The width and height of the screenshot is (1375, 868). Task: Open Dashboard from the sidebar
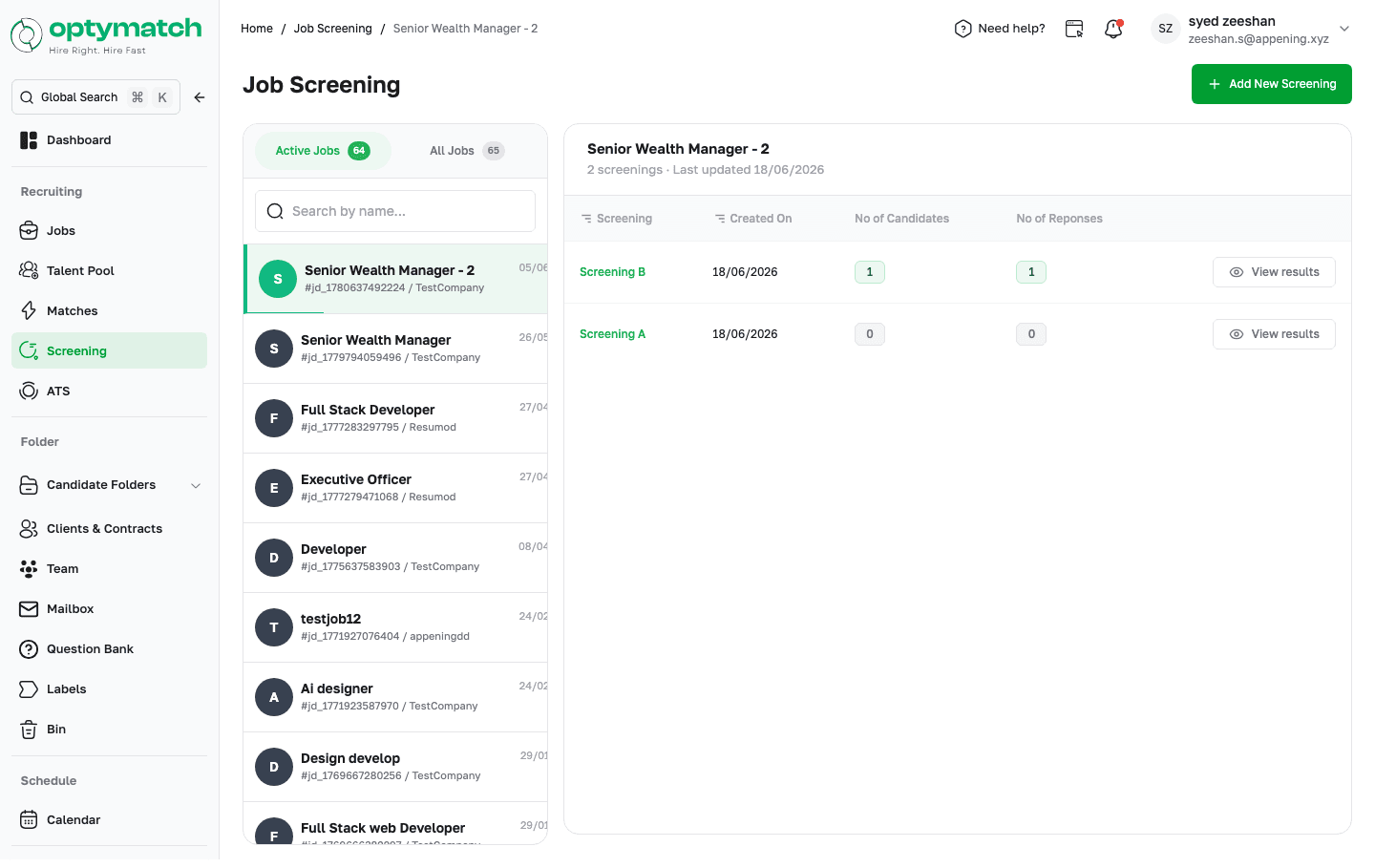pos(109,140)
